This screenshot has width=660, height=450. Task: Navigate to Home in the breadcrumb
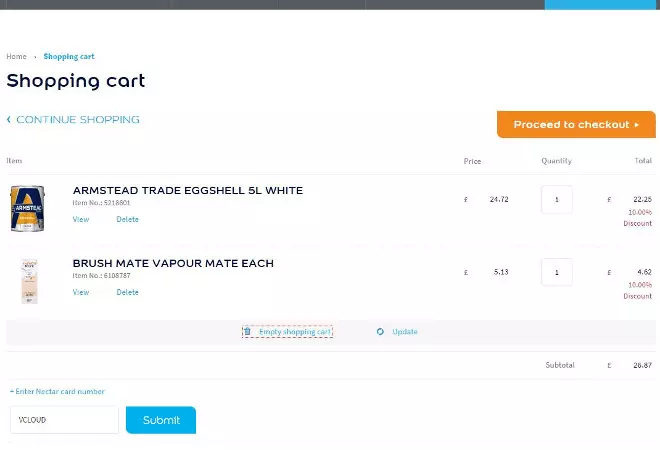pyautogui.click(x=16, y=57)
